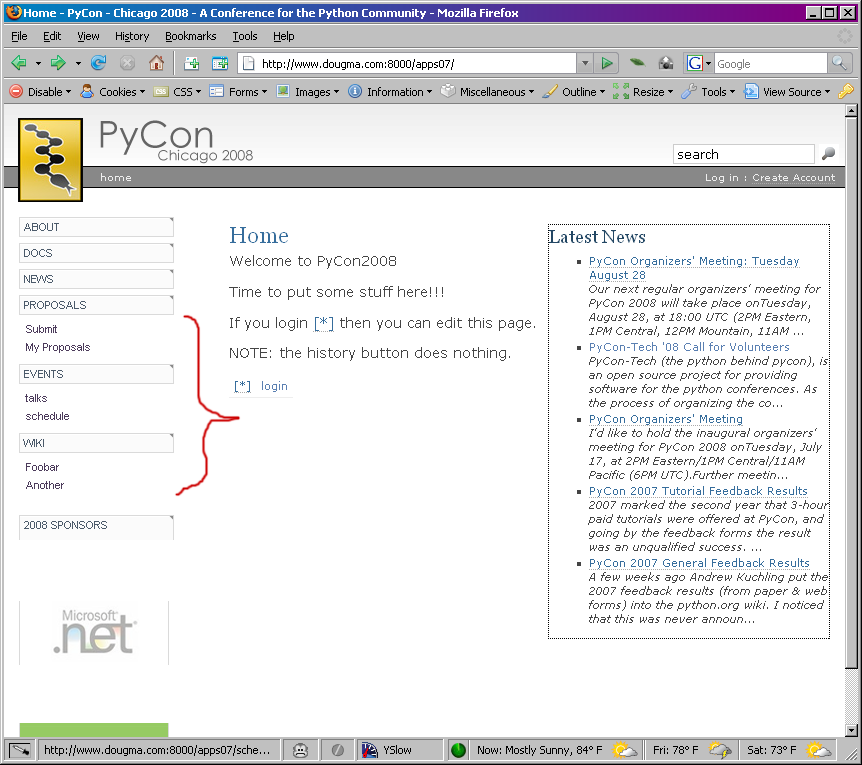This screenshot has width=862, height=765.
Task: Click the browser Back arrow button
Action: click(x=19, y=63)
